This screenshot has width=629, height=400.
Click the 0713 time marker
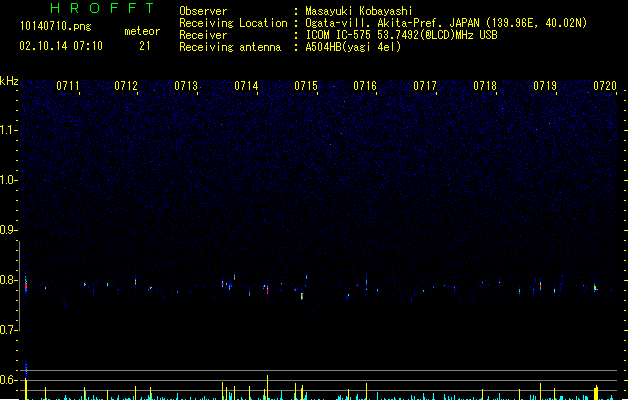pos(186,86)
